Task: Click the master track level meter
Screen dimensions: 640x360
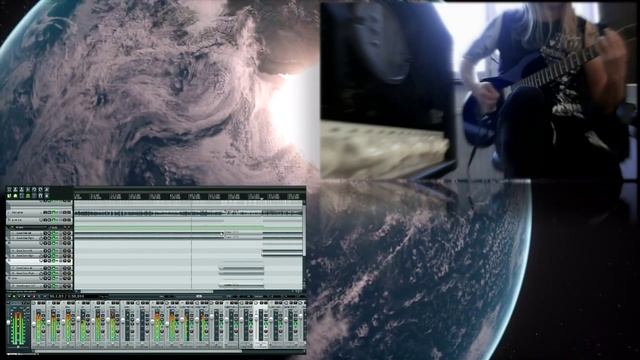Action: [18, 328]
